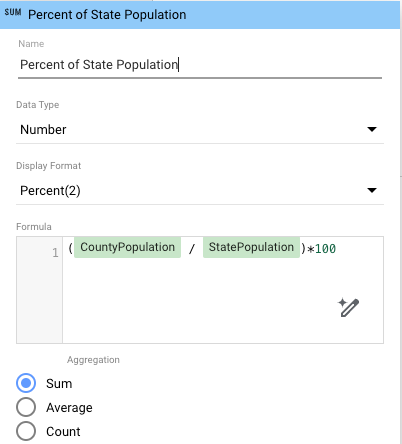Select the Sum aggregation option
Viewport: 402px width, 444px height.
click(x=26, y=383)
